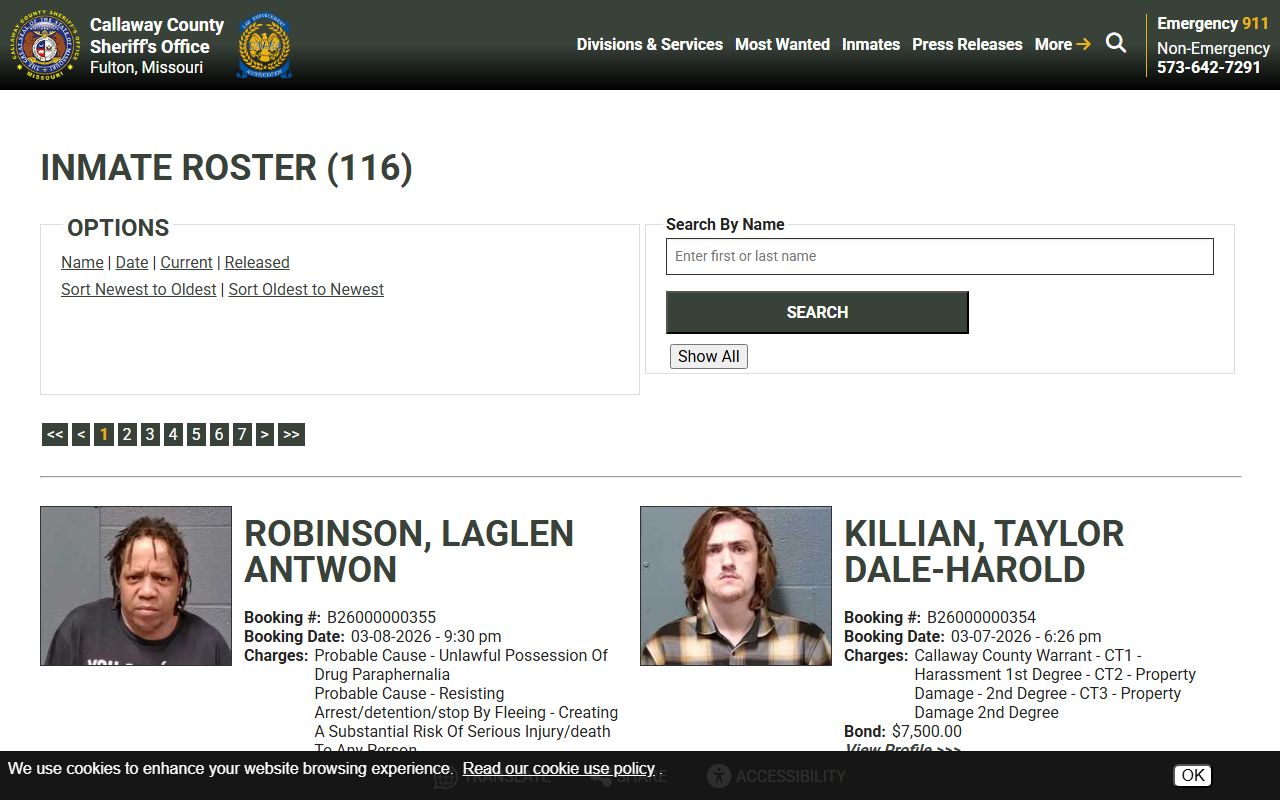This screenshot has width=1280, height=800.
Task: Go to previous page with < button
Action: point(81,434)
